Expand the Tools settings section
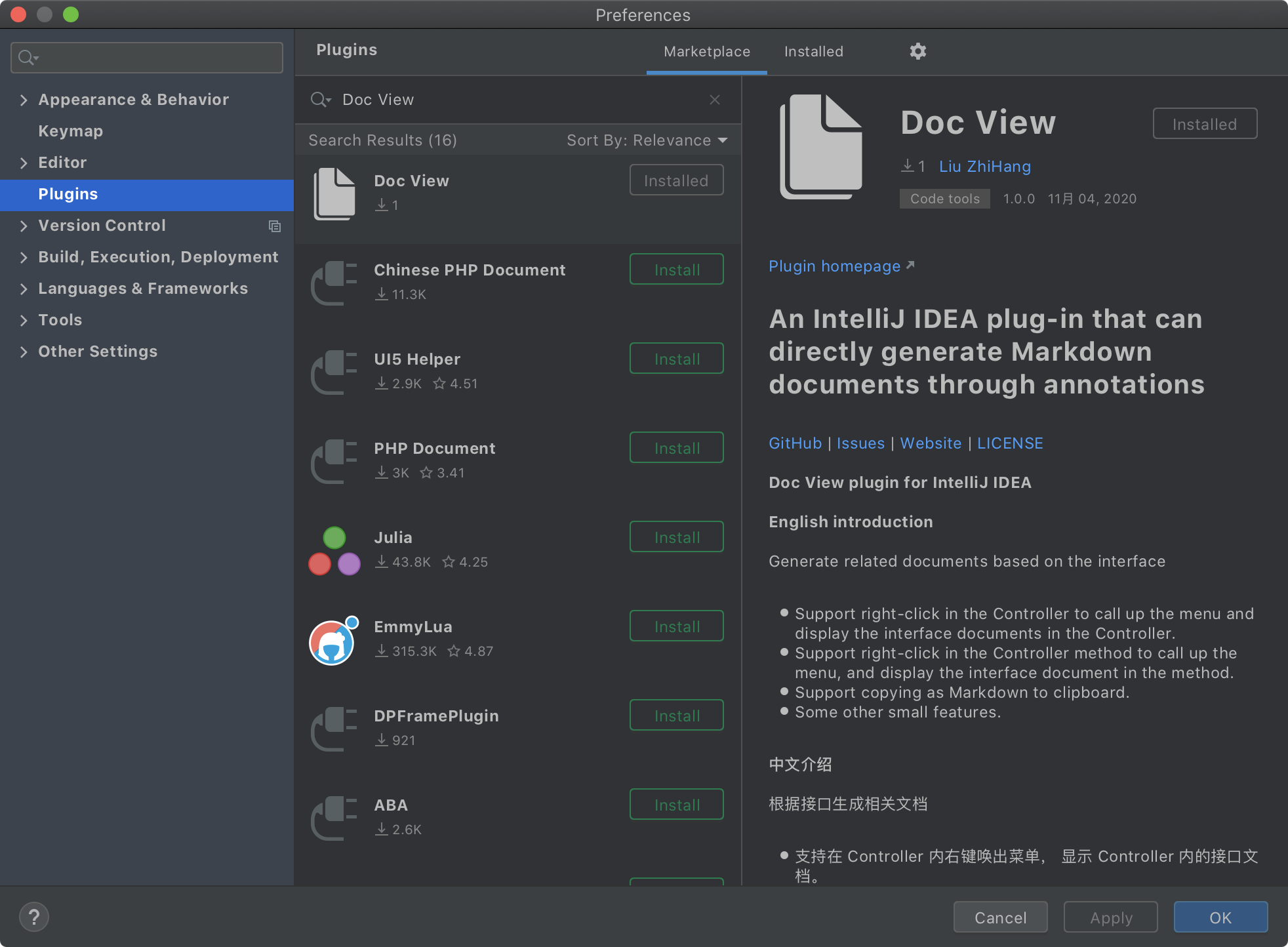Image resolution: width=1288 pixels, height=947 pixels. click(24, 320)
